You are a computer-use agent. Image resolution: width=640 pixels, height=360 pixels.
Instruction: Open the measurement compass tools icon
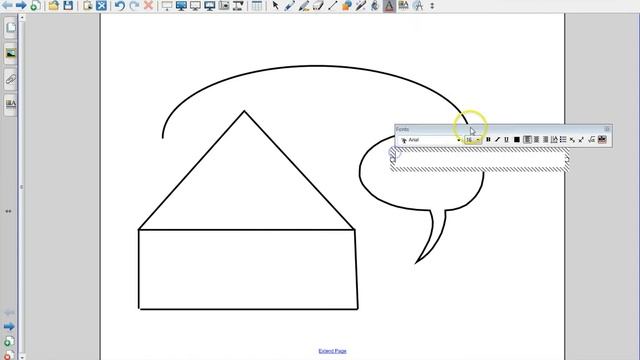pos(418,5)
